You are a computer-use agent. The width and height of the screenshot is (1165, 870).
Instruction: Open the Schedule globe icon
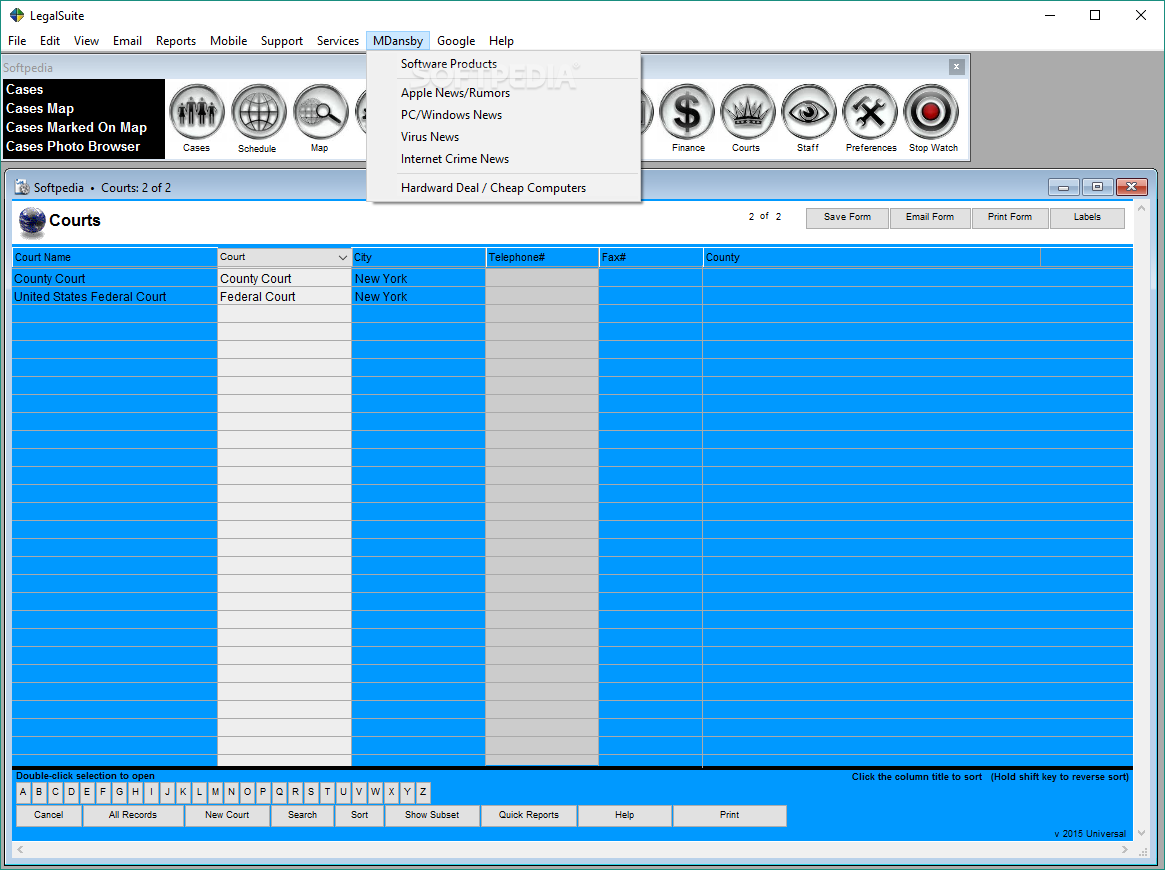(x=259, y=112)
